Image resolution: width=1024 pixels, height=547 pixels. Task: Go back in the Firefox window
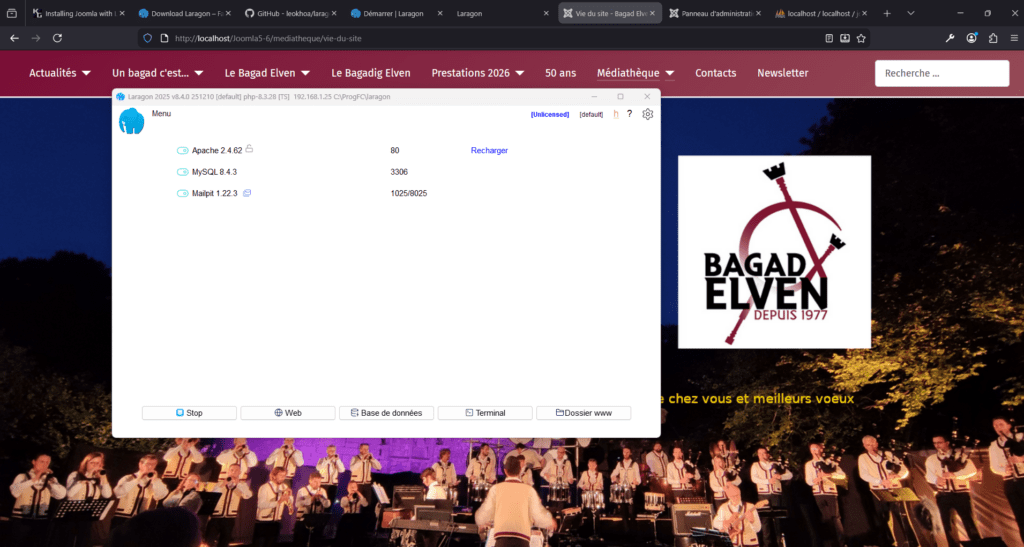[14, 39]
